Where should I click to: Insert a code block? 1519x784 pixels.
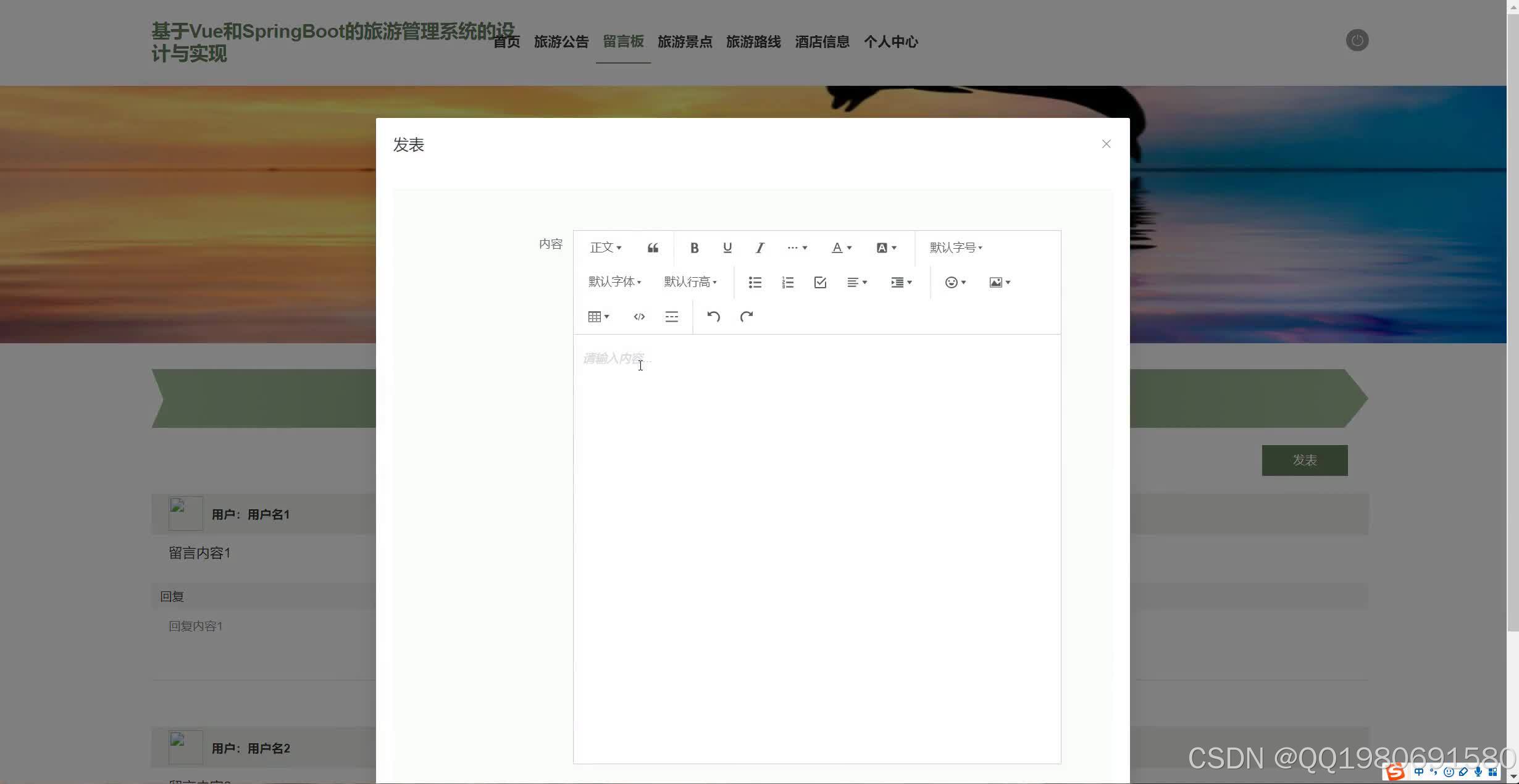[638, 317]
